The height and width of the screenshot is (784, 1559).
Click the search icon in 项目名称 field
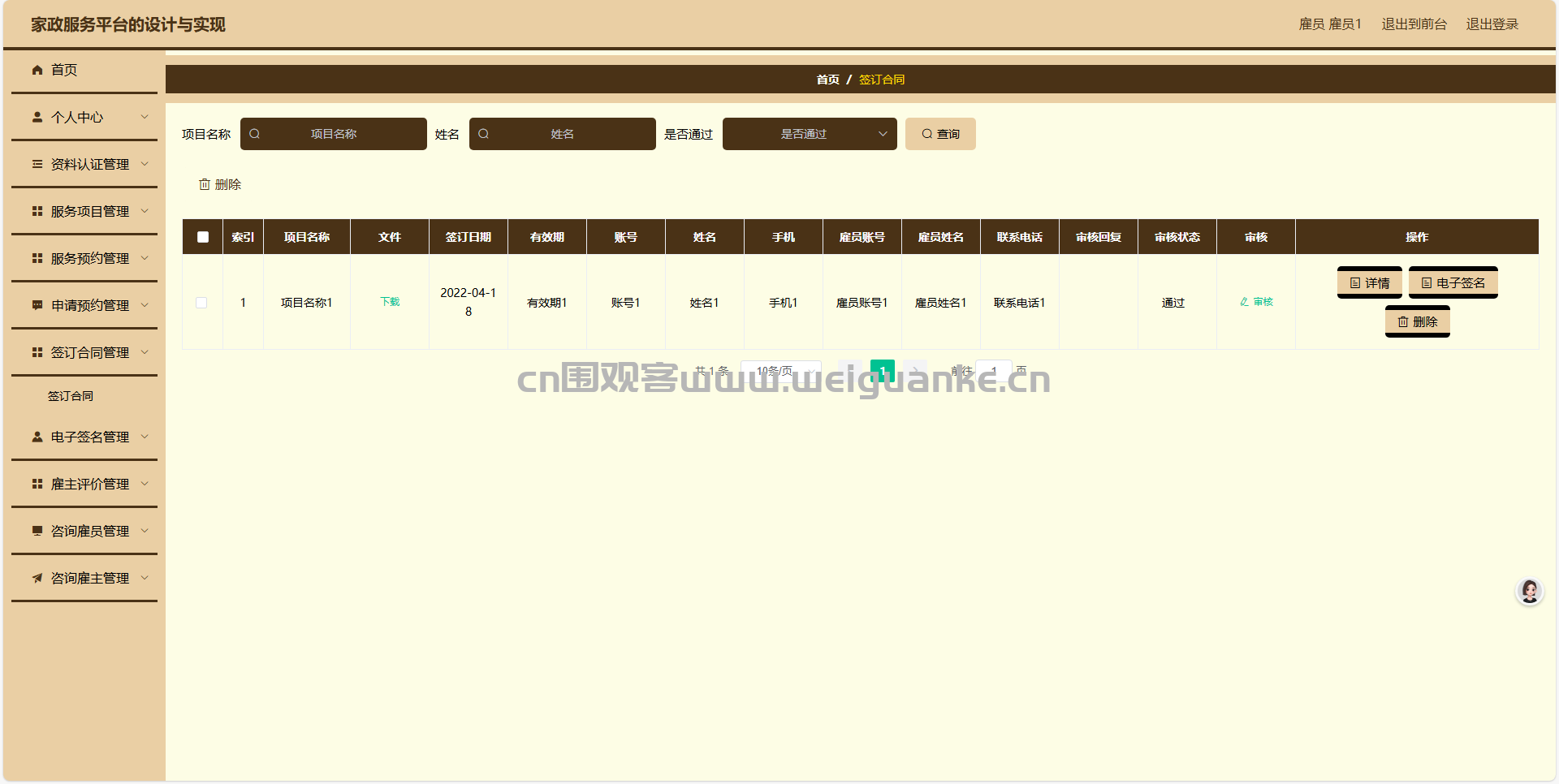(255, 134)
